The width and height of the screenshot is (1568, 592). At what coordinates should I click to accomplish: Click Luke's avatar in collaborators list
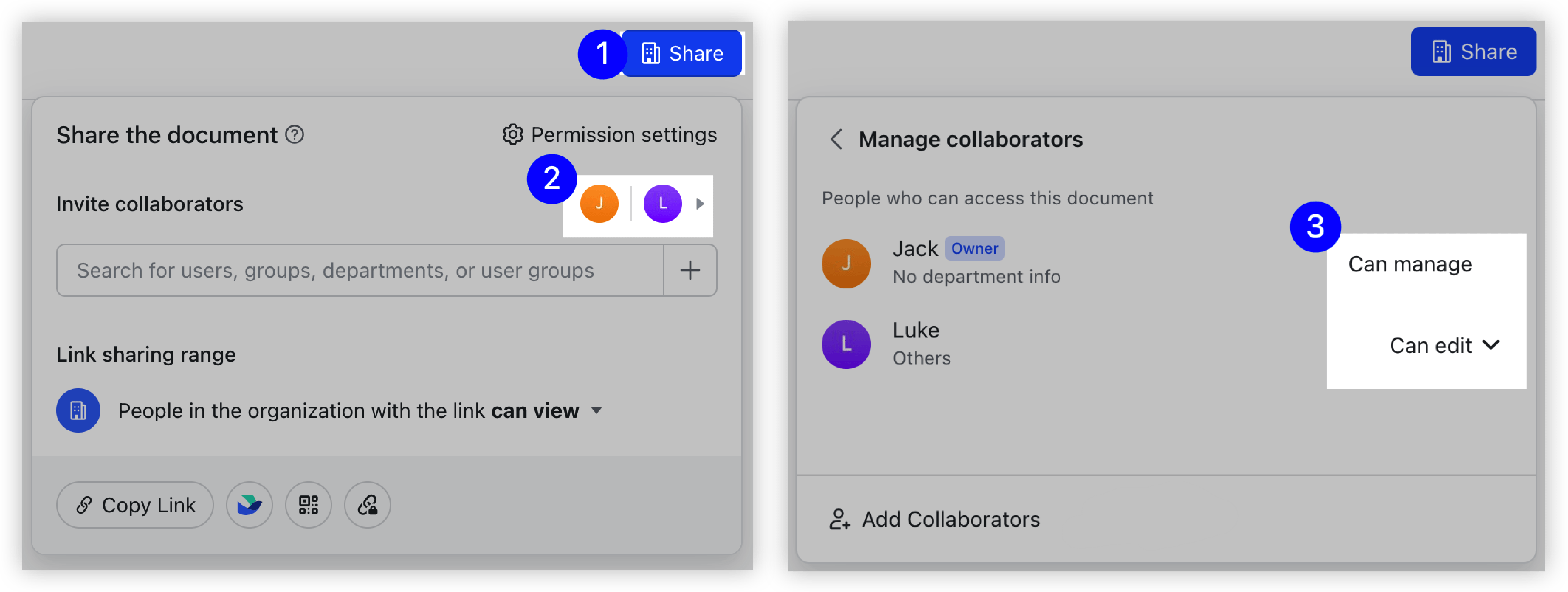coord(846,344)
